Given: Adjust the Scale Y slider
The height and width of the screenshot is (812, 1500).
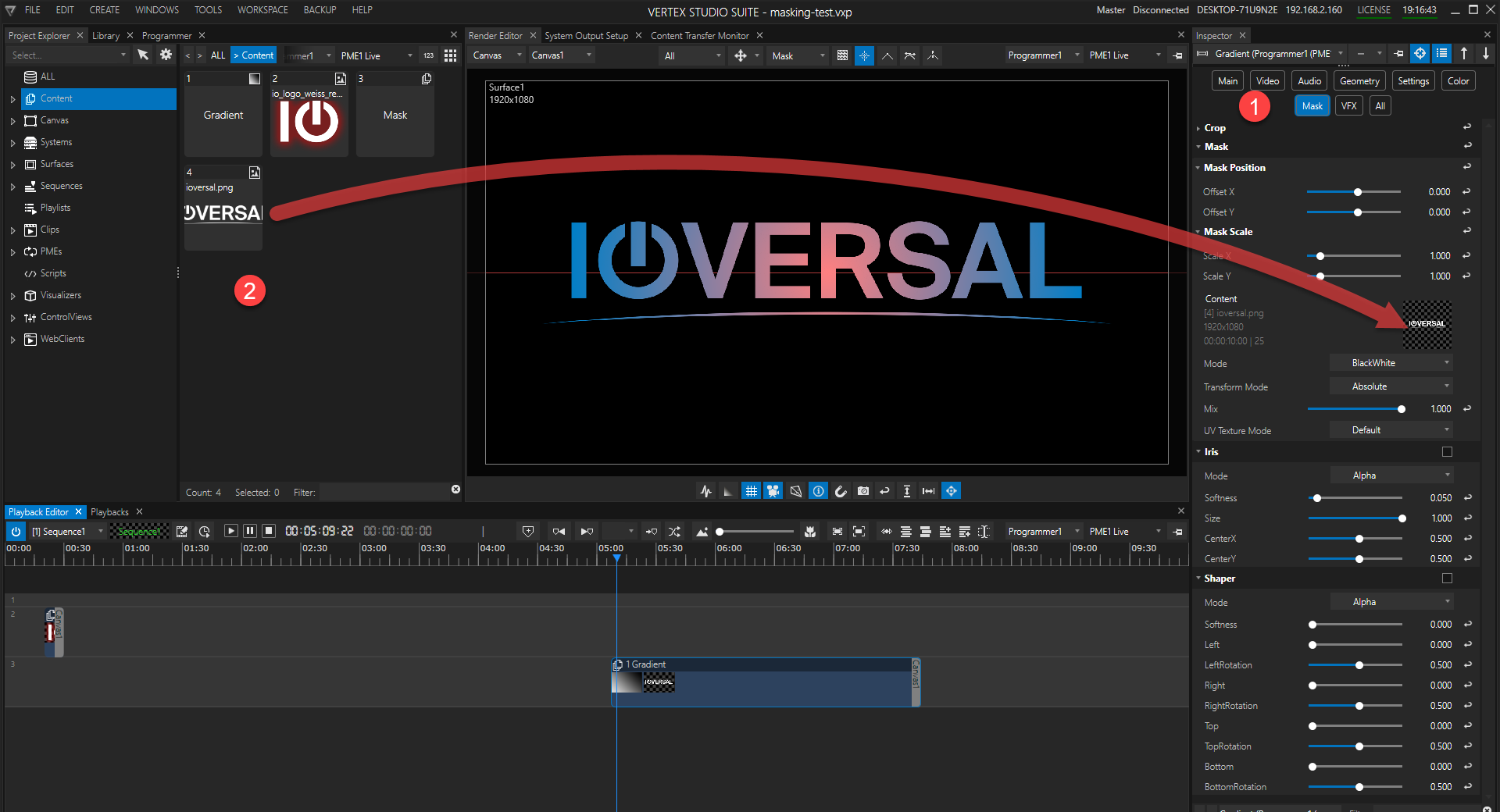Looking at the screenshot, I should pos(1355,276).
